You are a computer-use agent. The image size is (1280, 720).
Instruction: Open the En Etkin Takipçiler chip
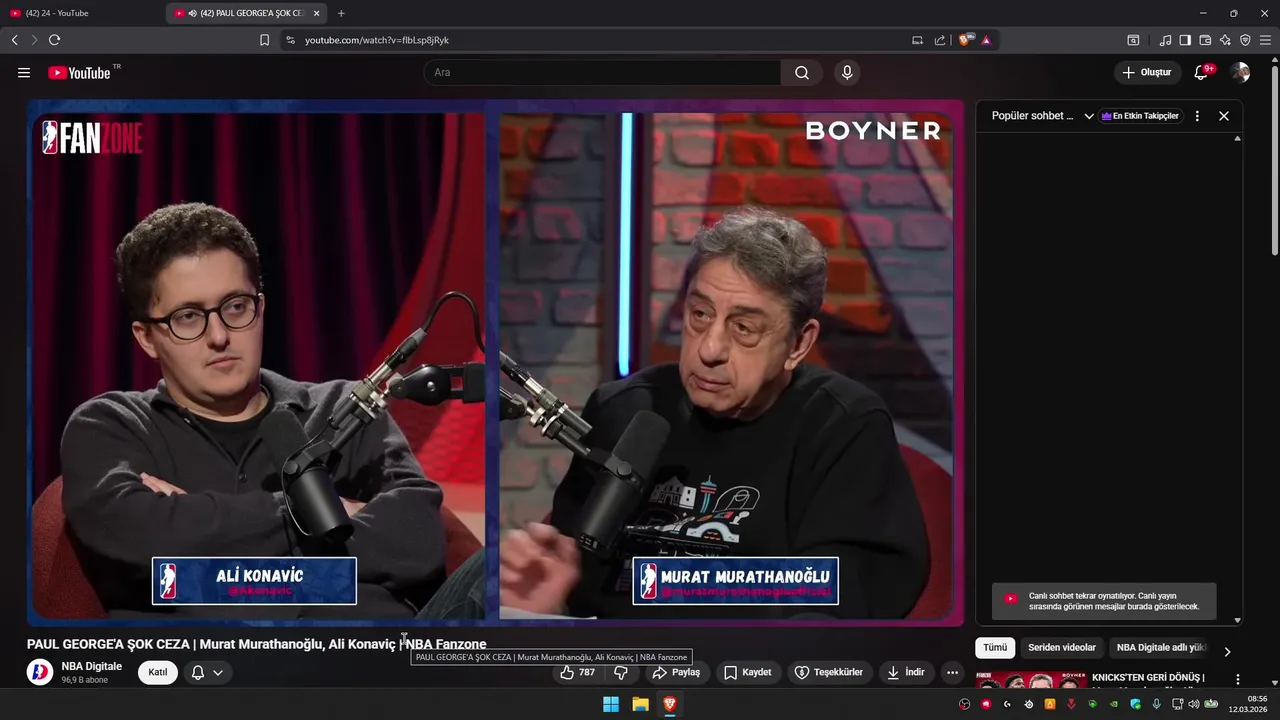(x=1140, y=116)
